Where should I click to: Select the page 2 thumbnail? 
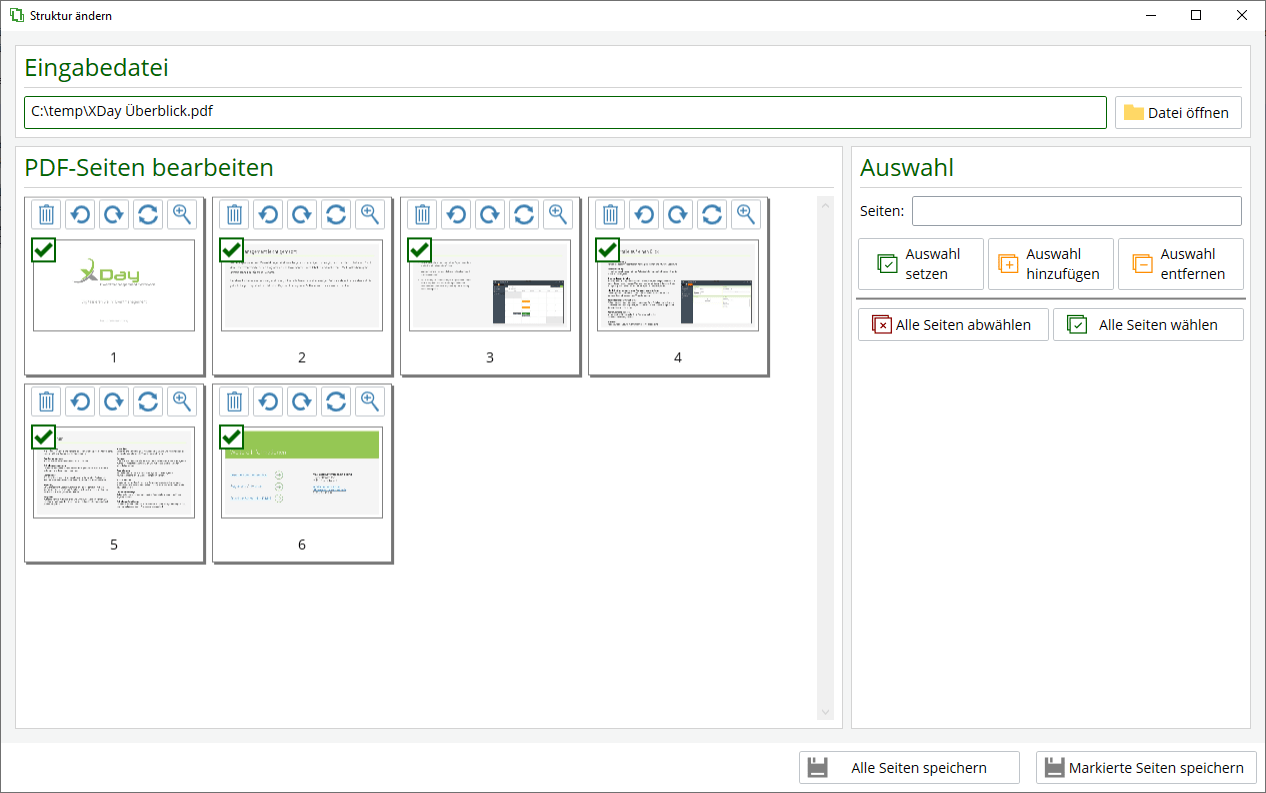[302, 286]
